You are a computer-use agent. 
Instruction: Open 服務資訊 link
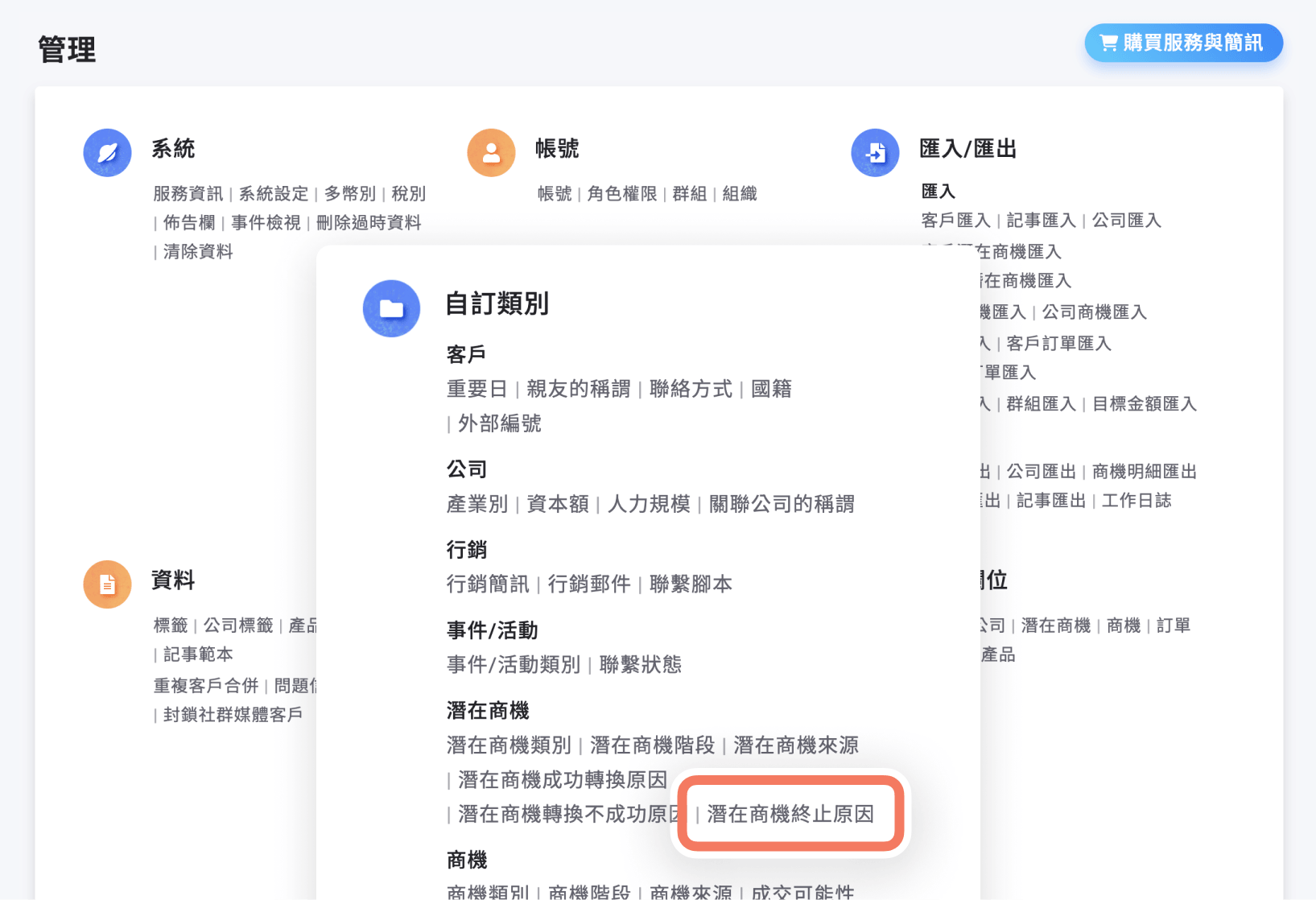[188, 194]
